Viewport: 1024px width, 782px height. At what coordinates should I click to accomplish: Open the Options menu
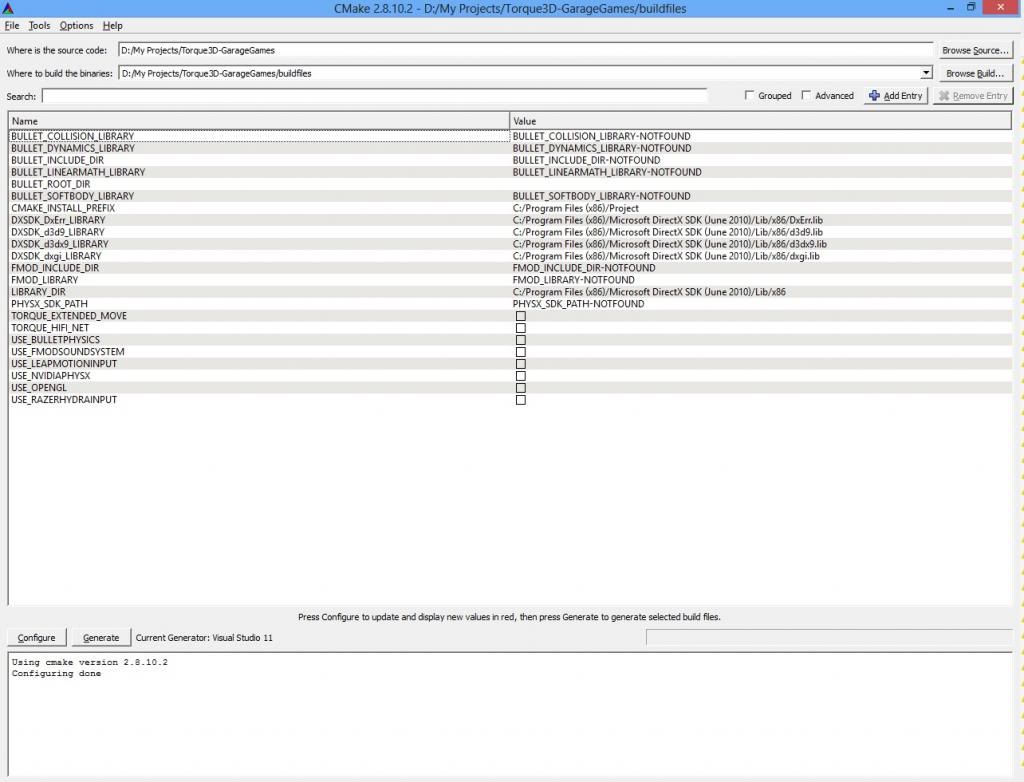(76, 25)
